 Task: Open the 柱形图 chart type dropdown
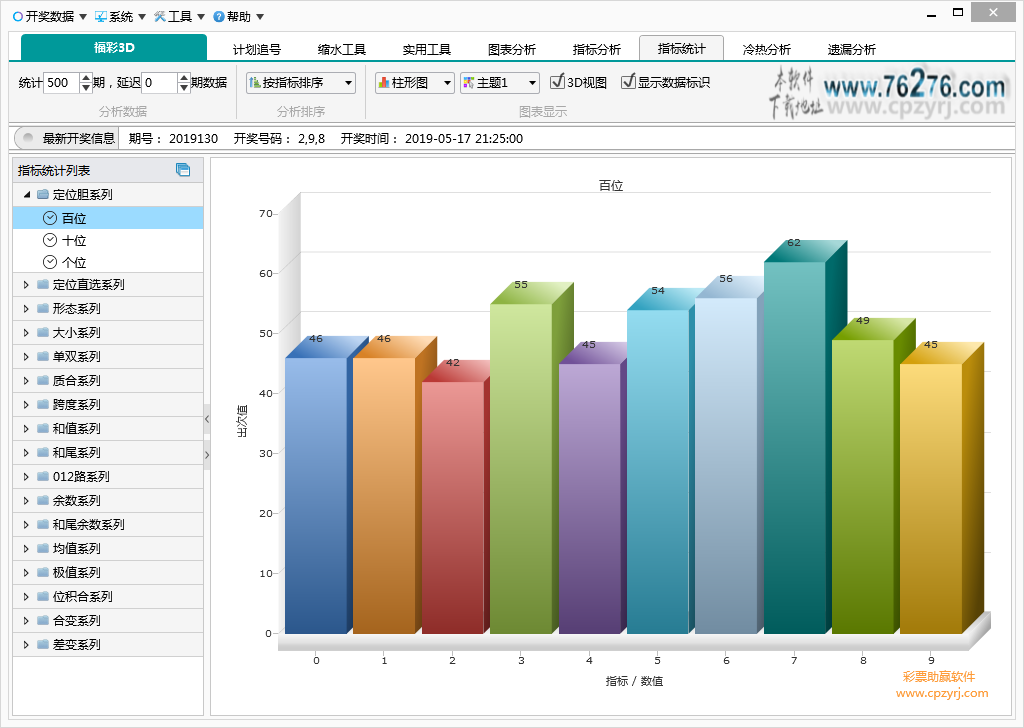[415, 83]
